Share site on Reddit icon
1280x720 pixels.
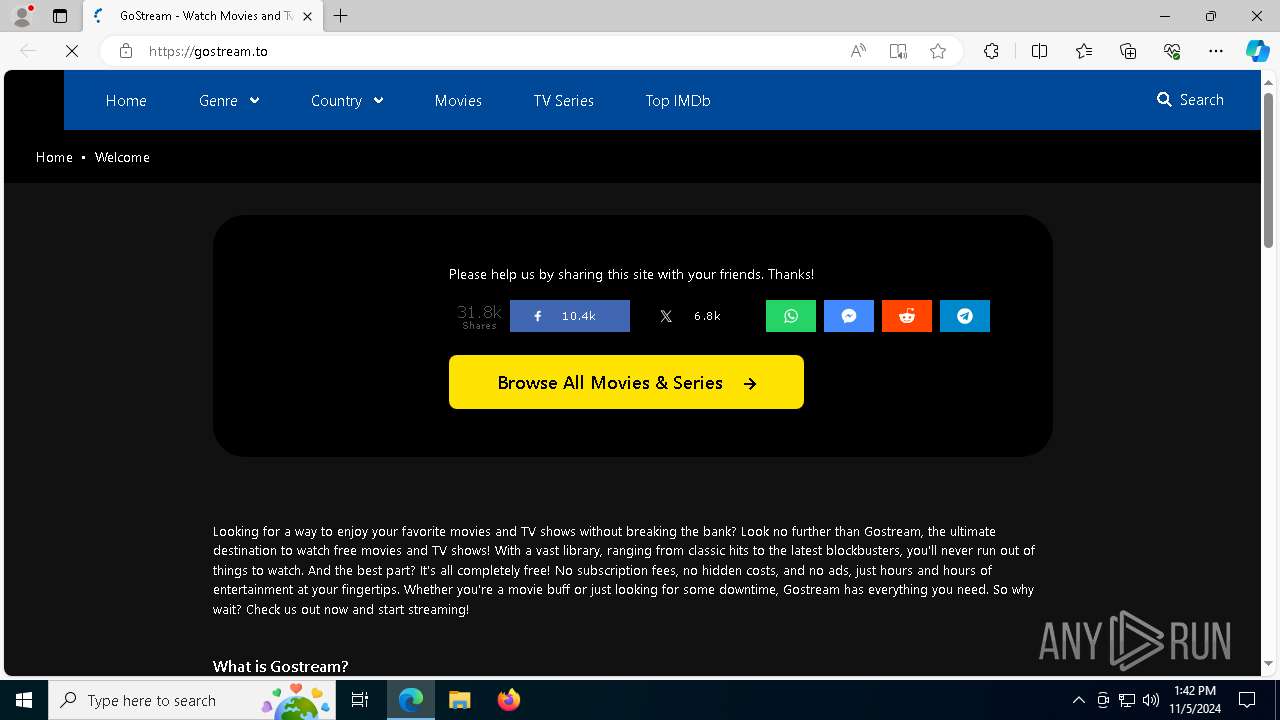pos(907,316)
